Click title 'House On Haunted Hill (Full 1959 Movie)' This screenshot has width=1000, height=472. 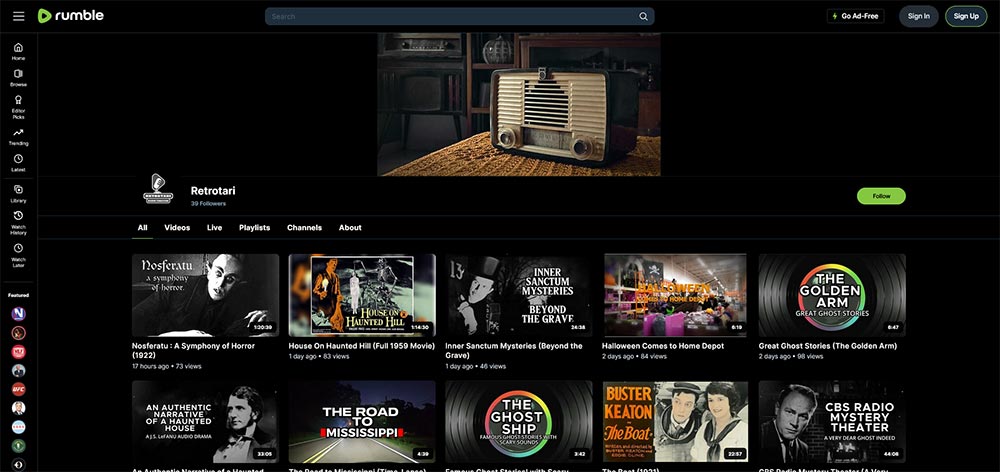click(x=362, y=346)
